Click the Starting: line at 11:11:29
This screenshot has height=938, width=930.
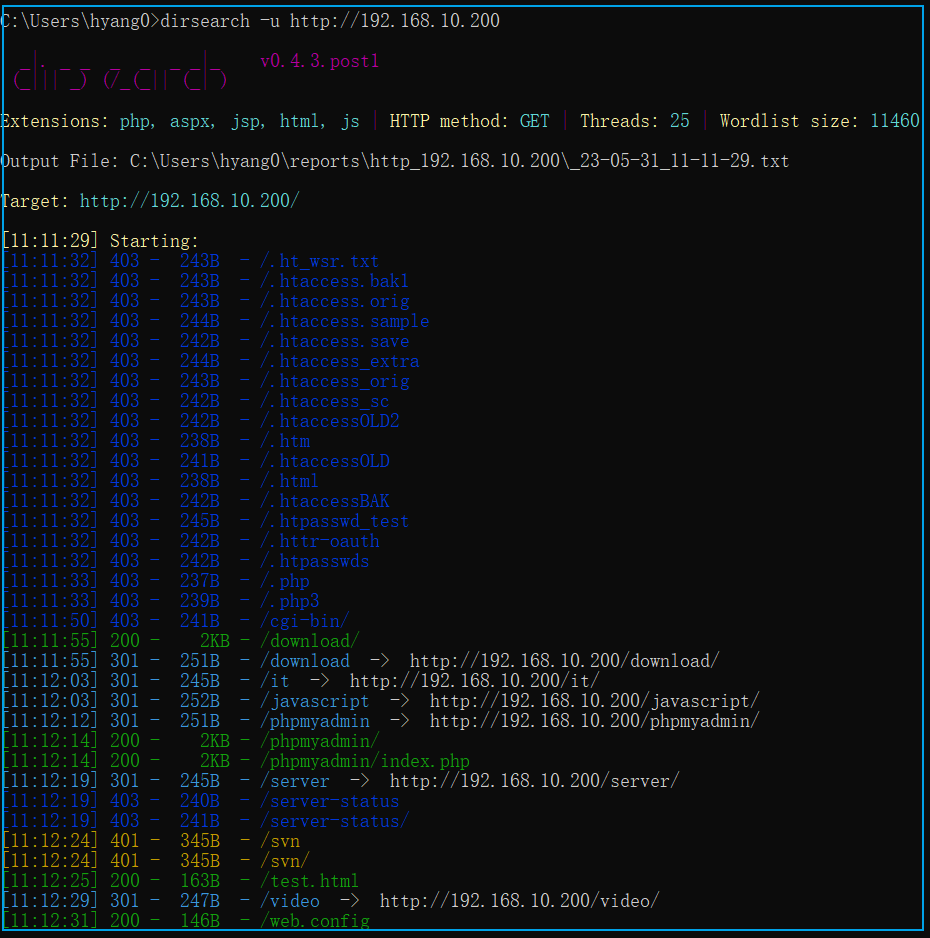[x=100, y=240]
